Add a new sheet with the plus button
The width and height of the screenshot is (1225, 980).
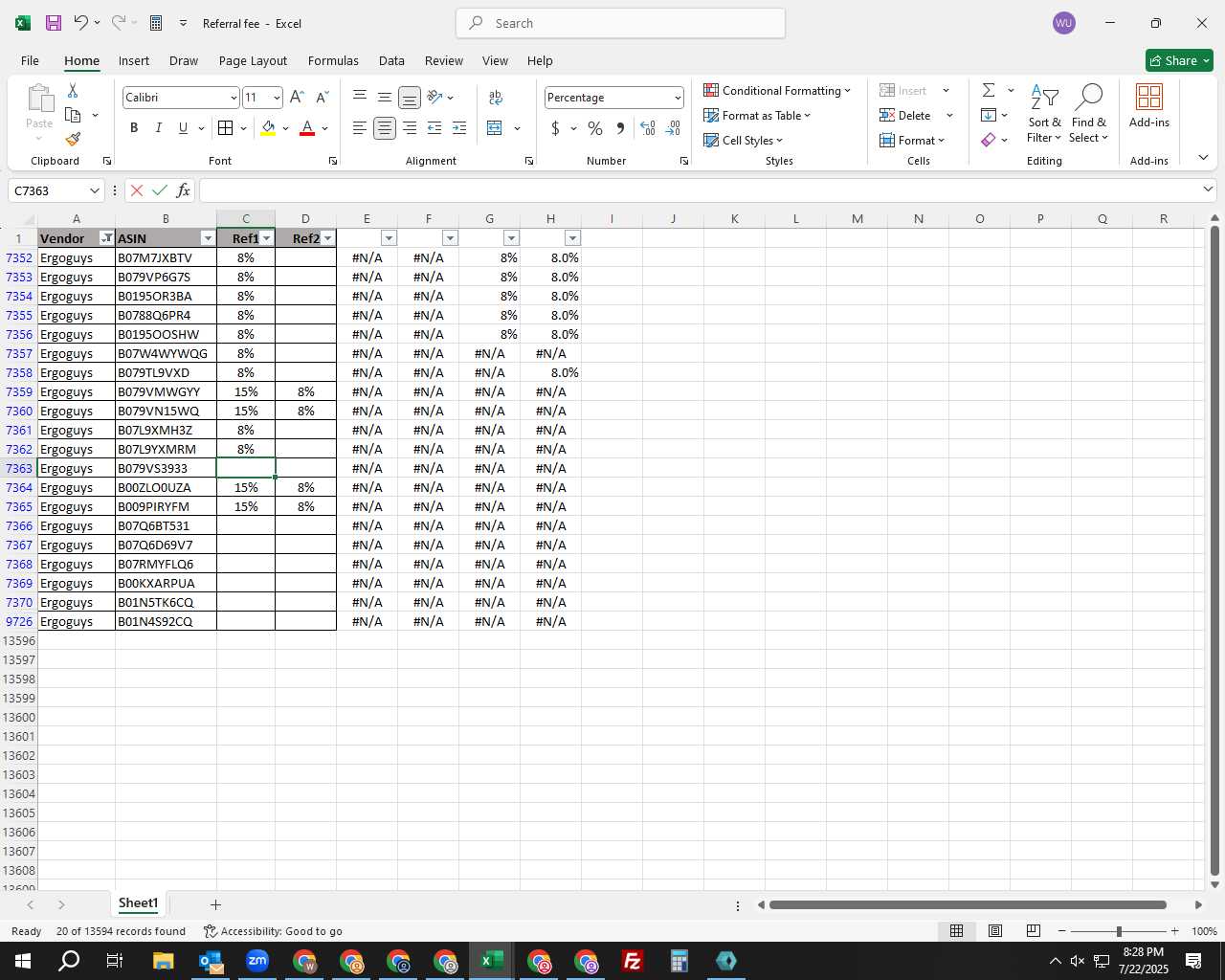point(215,904)
